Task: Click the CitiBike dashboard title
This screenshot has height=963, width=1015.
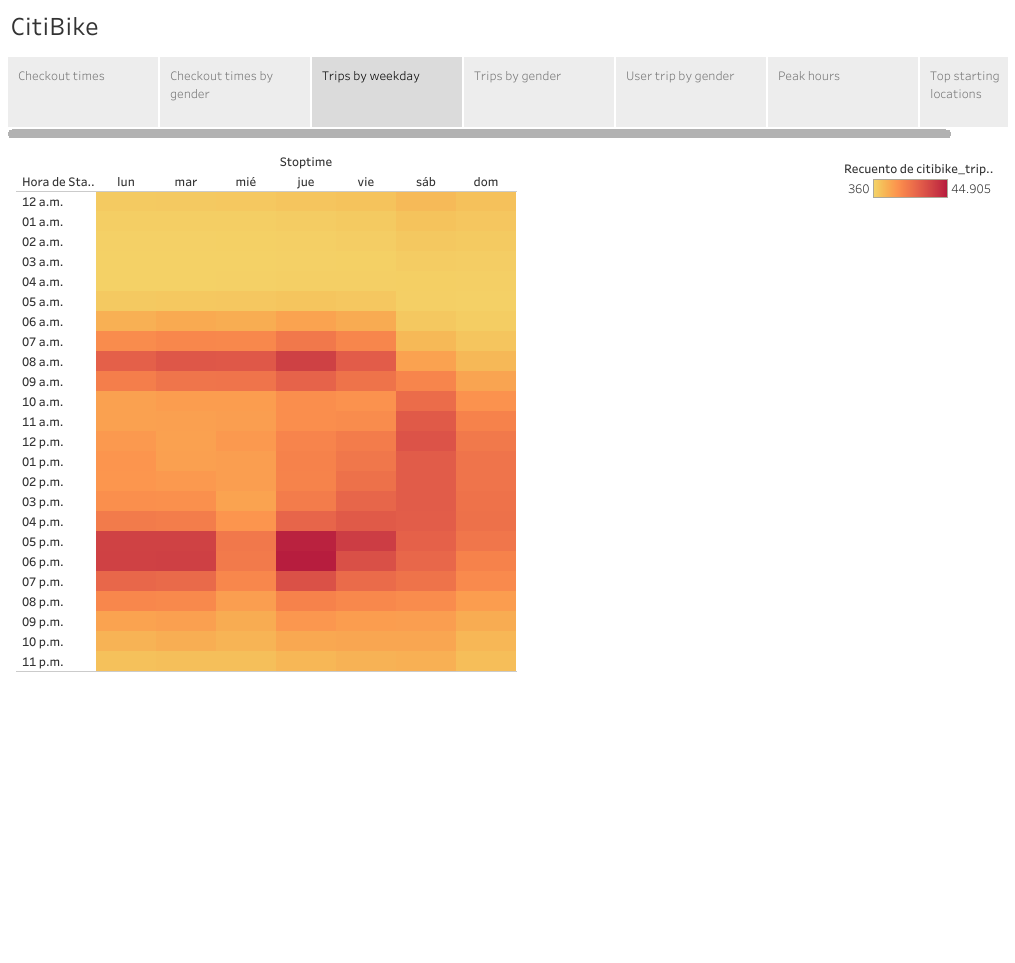Action: pyautogui.click(x=53, y=27)
